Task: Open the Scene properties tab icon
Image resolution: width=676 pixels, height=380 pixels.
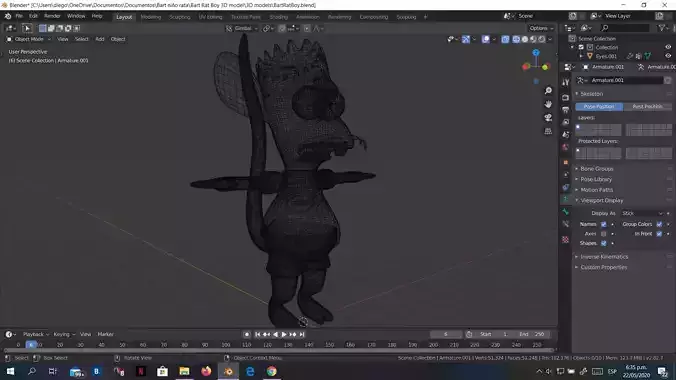Action: [x=566, y=135]
